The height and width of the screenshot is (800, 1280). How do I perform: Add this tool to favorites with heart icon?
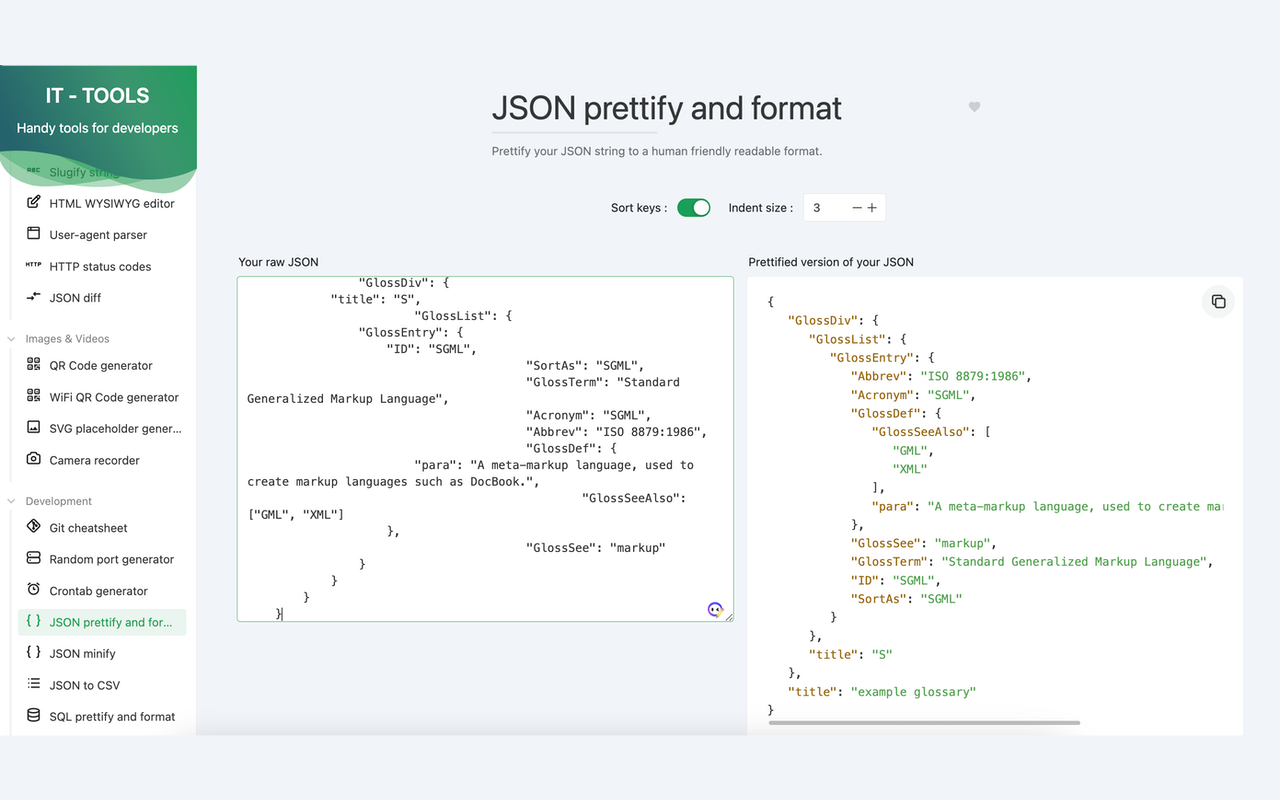(975, 107)
